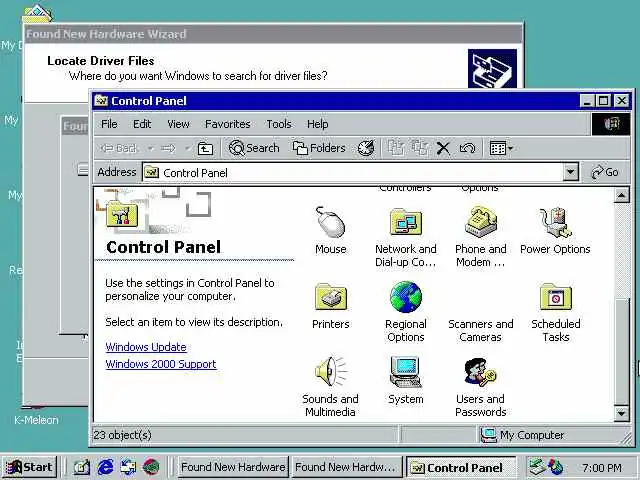Expand the Address bar dropdown
Screen dimensions: 640x480
(x=571, y=172)
